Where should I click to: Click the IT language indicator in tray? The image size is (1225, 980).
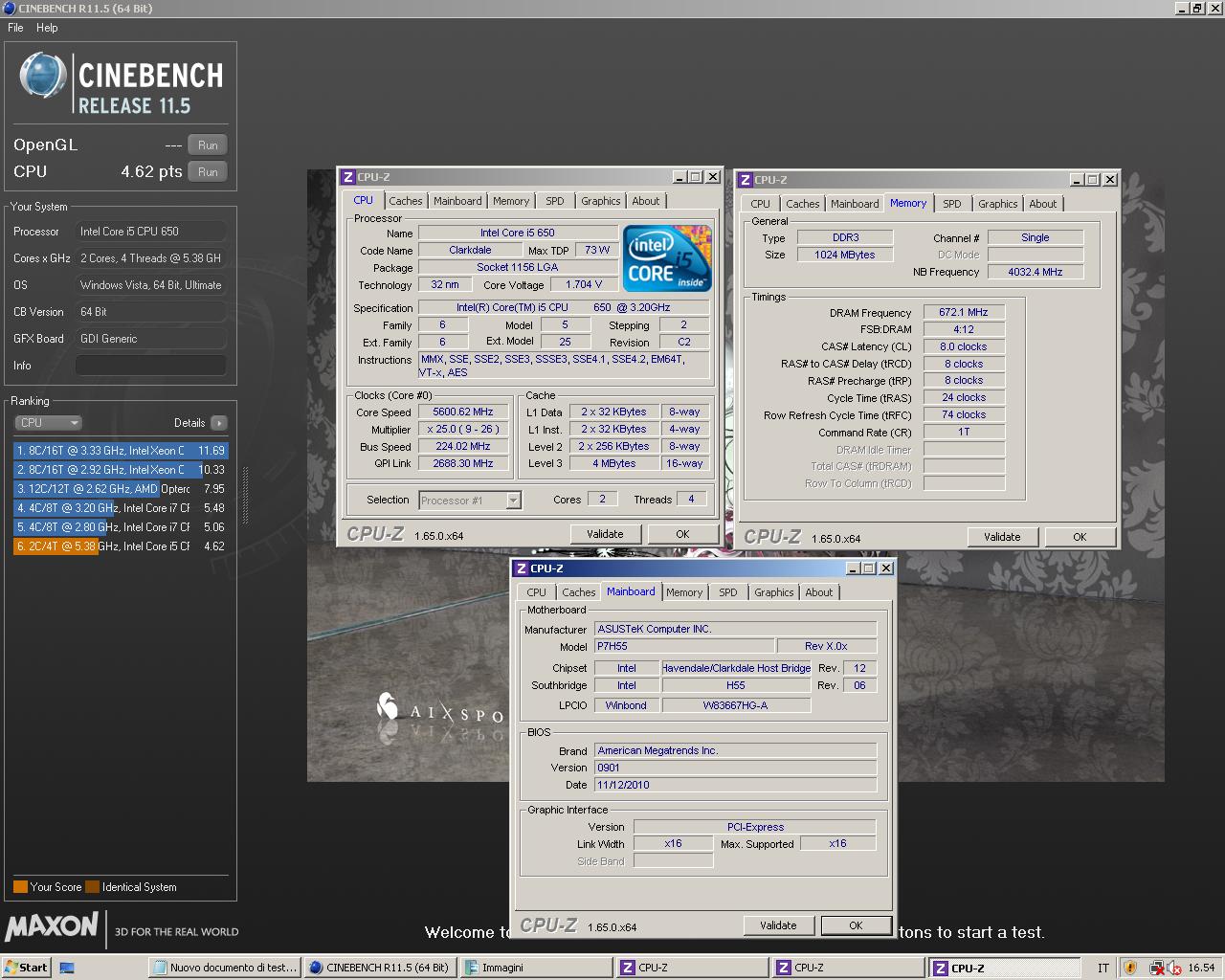(1102, 968)
